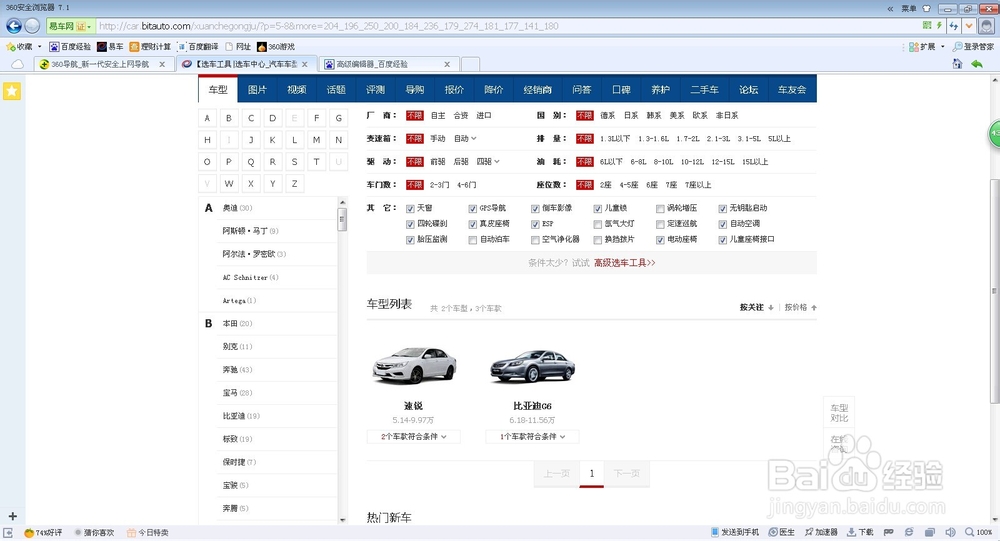Switch to the 评测 tab
Image resolution: width=1000 pixels, height=541 pixels.
[x=375, y=89]
